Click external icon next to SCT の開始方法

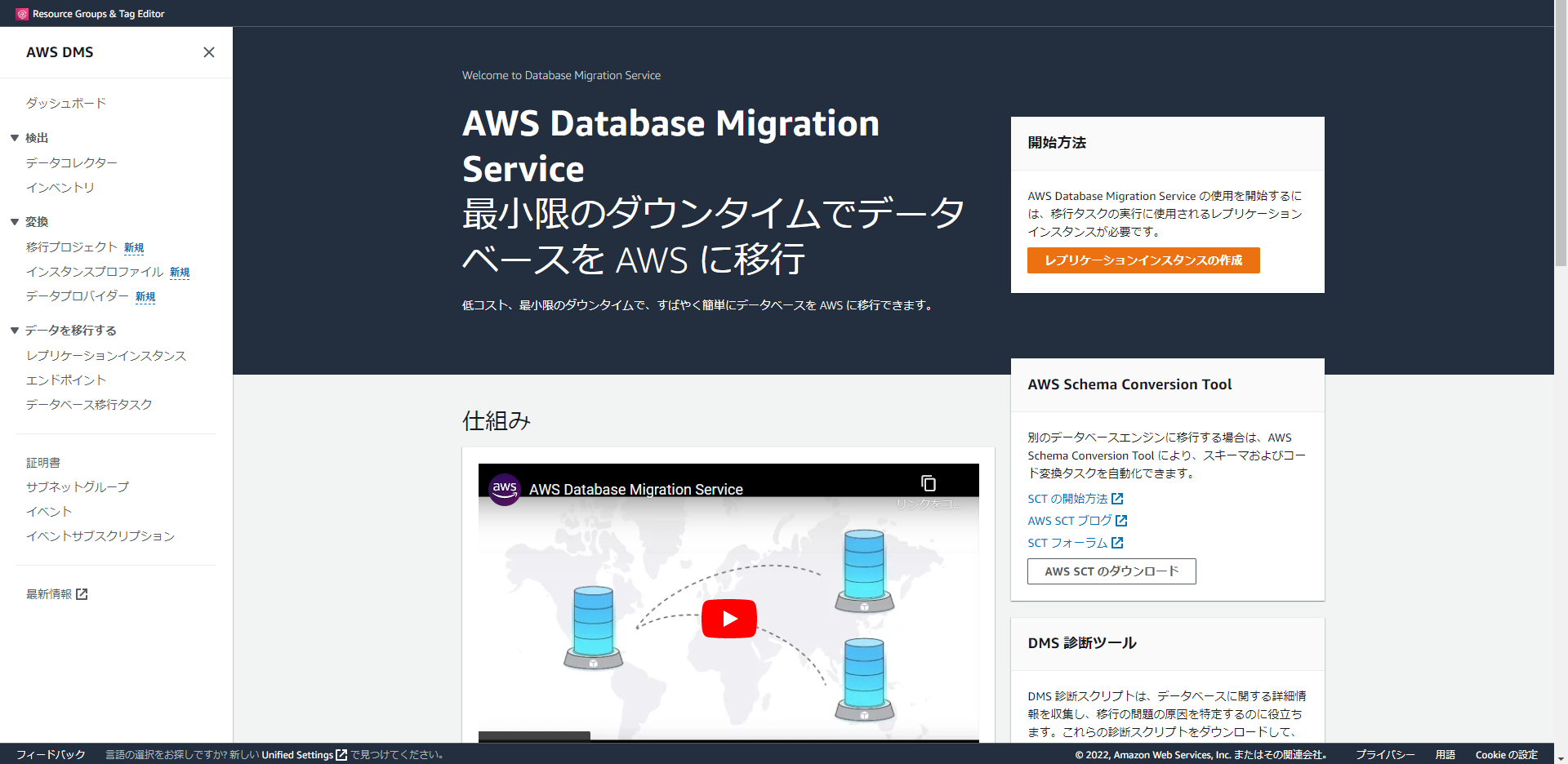[1117, 499]
